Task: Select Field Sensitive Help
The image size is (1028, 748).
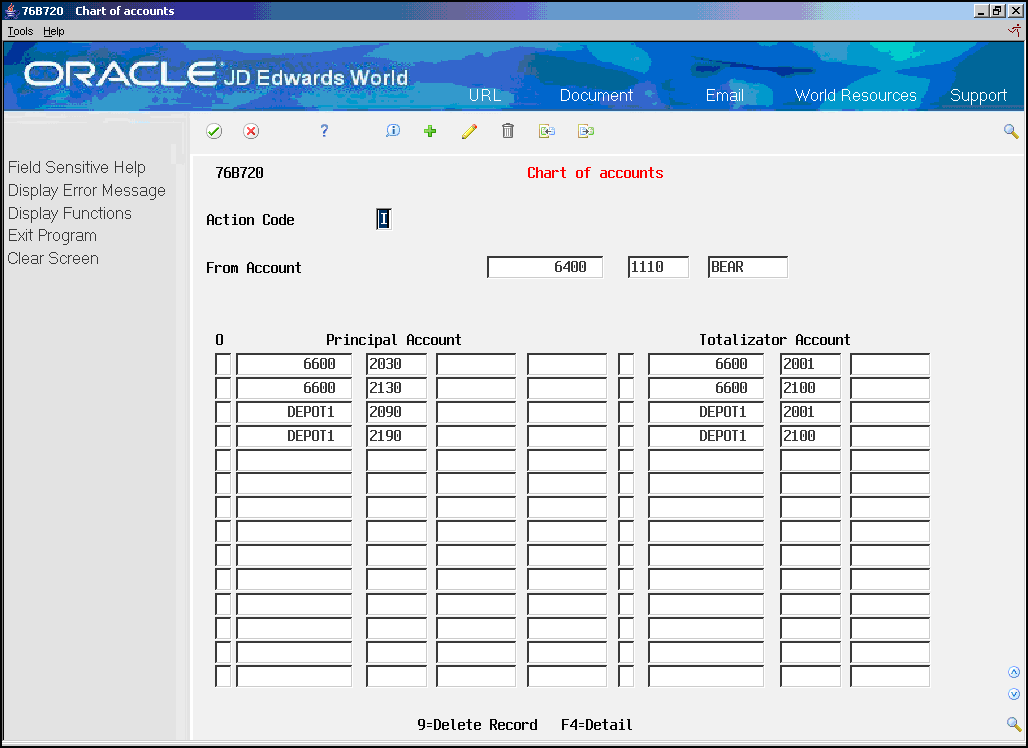Action: (77, 168)
